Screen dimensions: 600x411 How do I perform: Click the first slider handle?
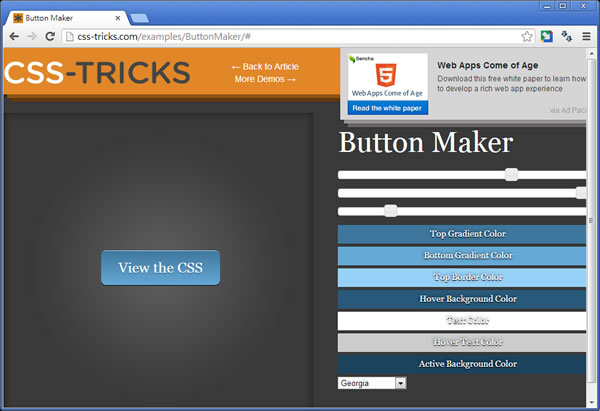pos(512,175)
